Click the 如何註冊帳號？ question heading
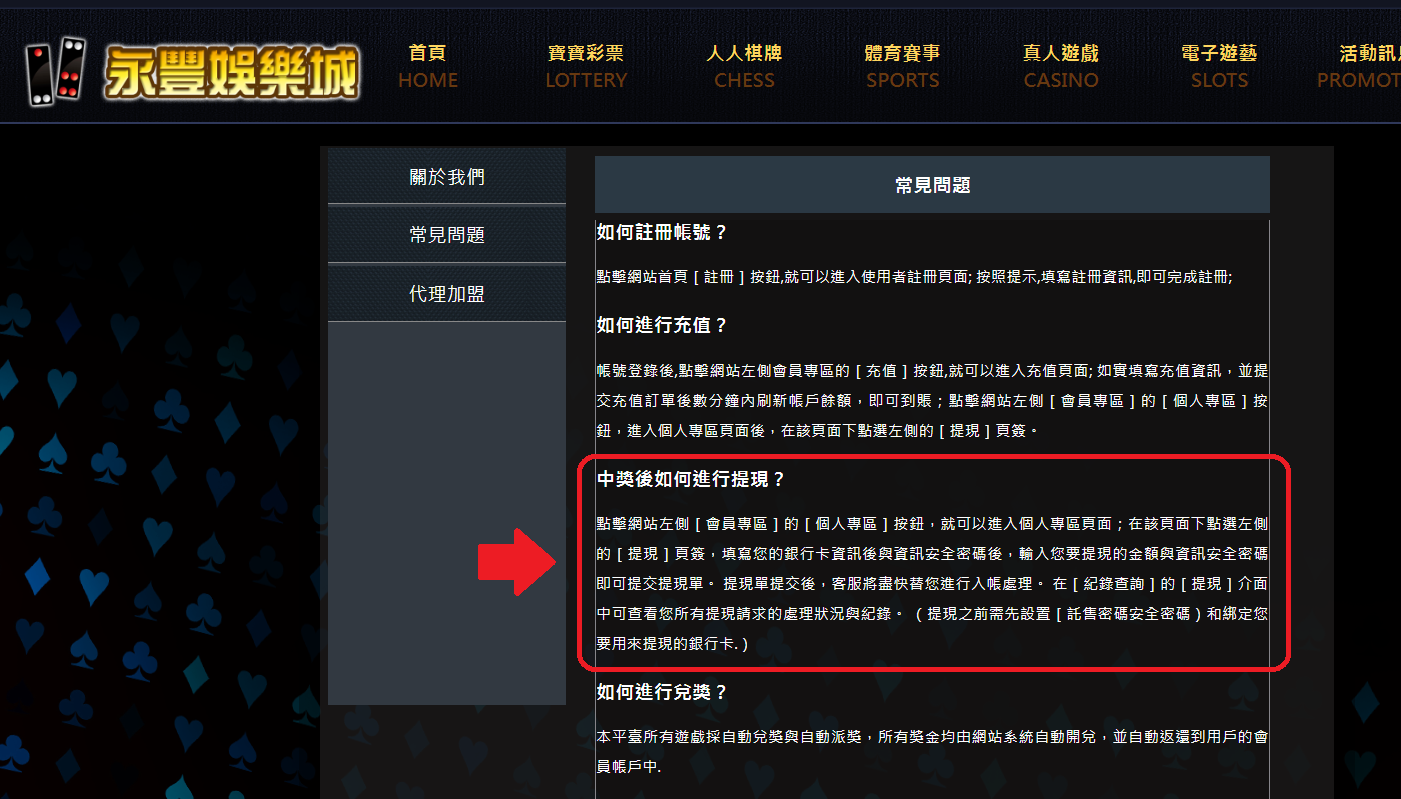 click(x=662, y=233)
